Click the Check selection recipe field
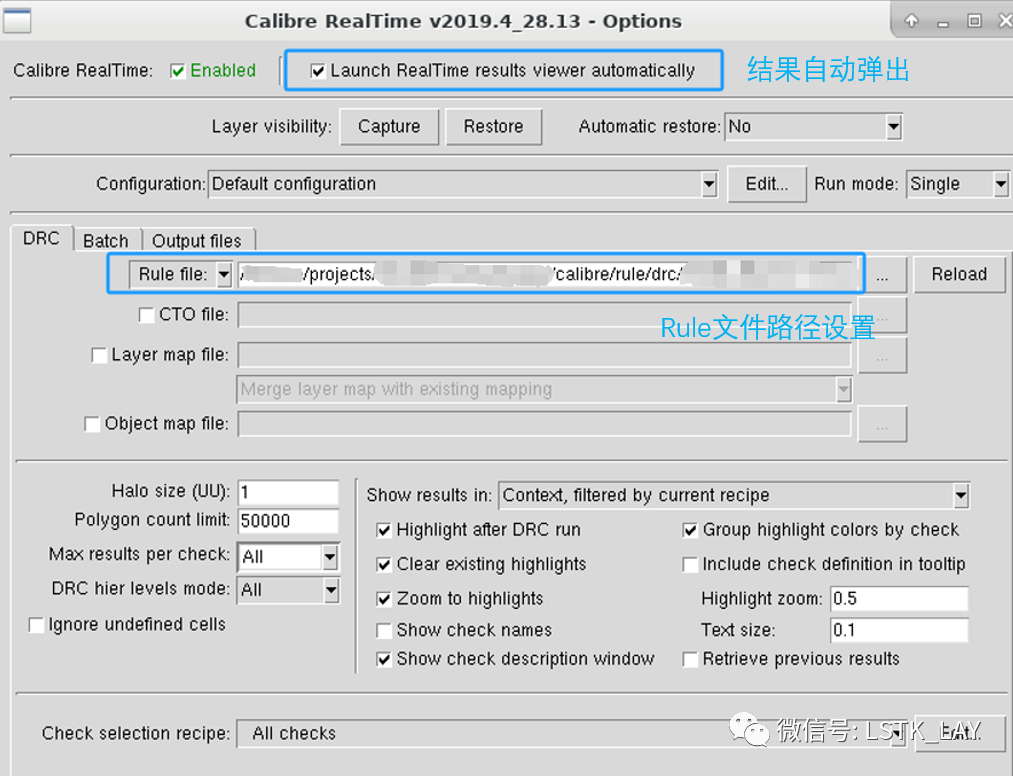The image size is (1013, 776). pyautogui.click(x=572, y=734)
